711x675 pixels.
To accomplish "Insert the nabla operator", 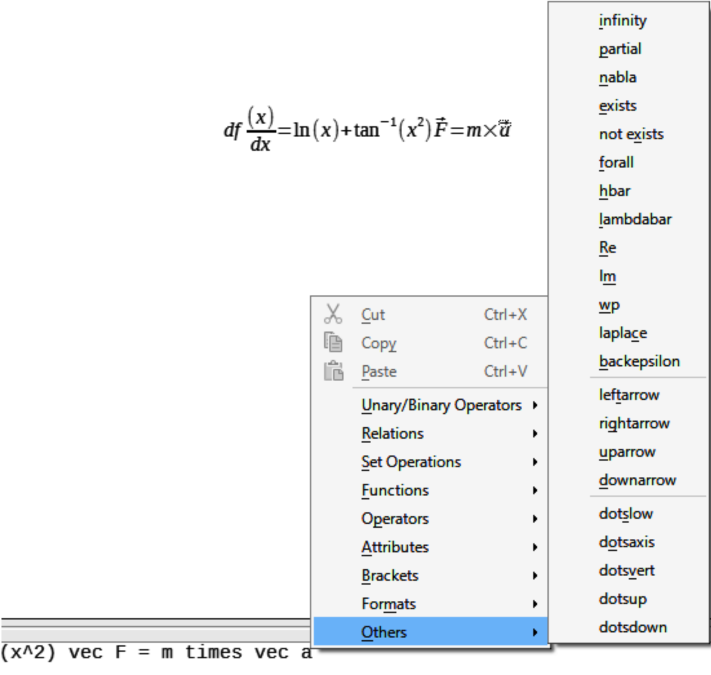I will pos(617,77).
